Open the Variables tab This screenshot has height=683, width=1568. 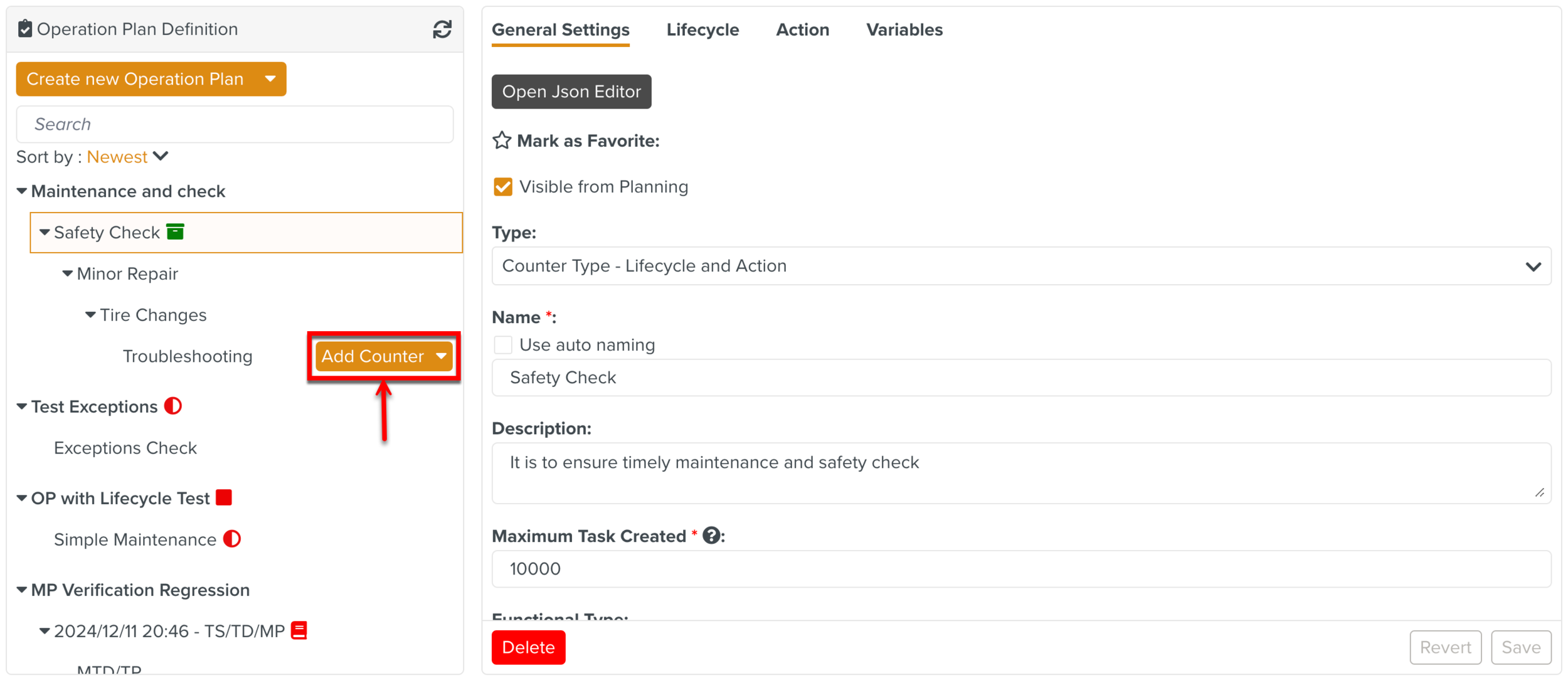click(904, 29)
